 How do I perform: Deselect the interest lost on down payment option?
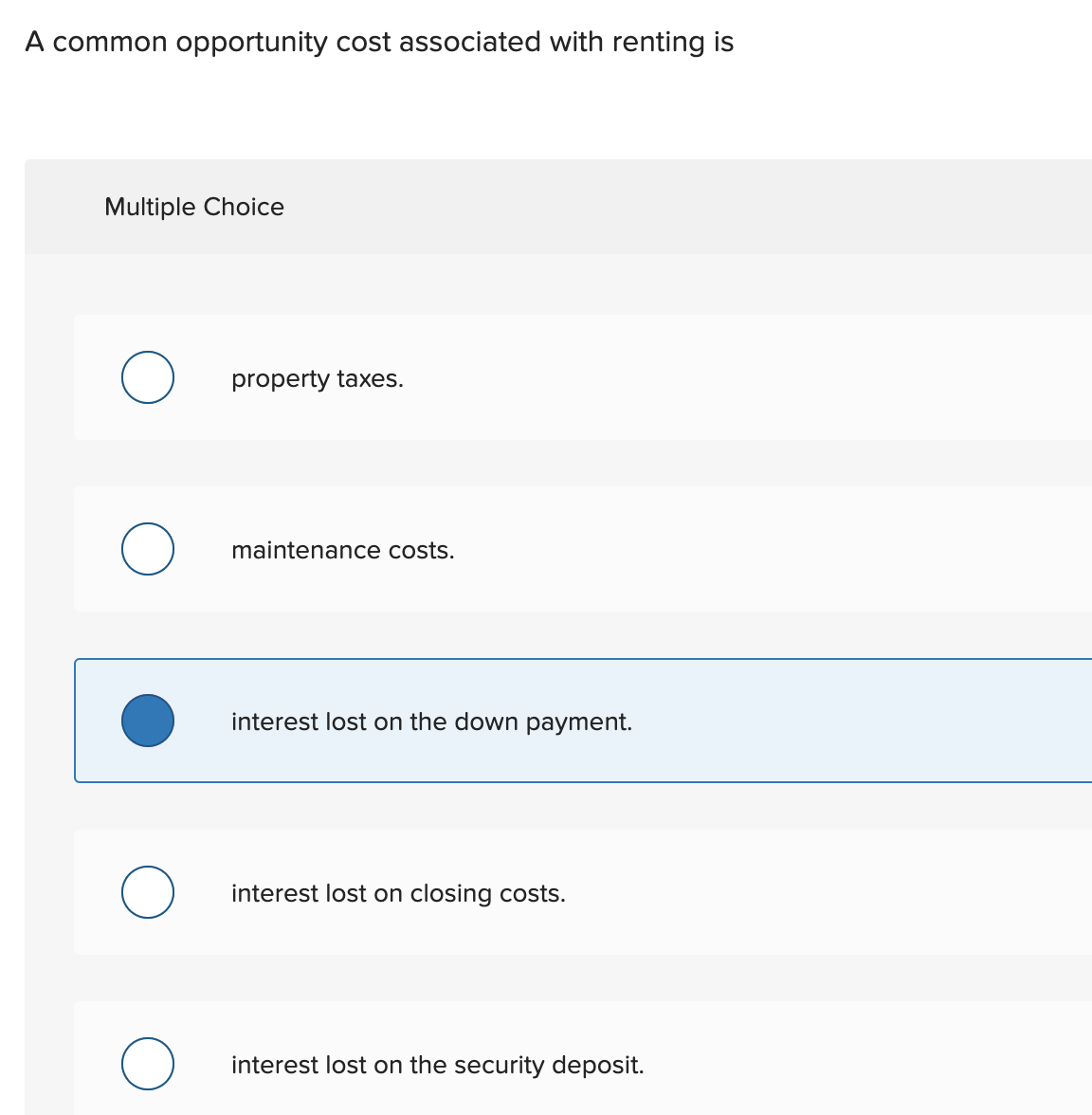coord(148,721)
